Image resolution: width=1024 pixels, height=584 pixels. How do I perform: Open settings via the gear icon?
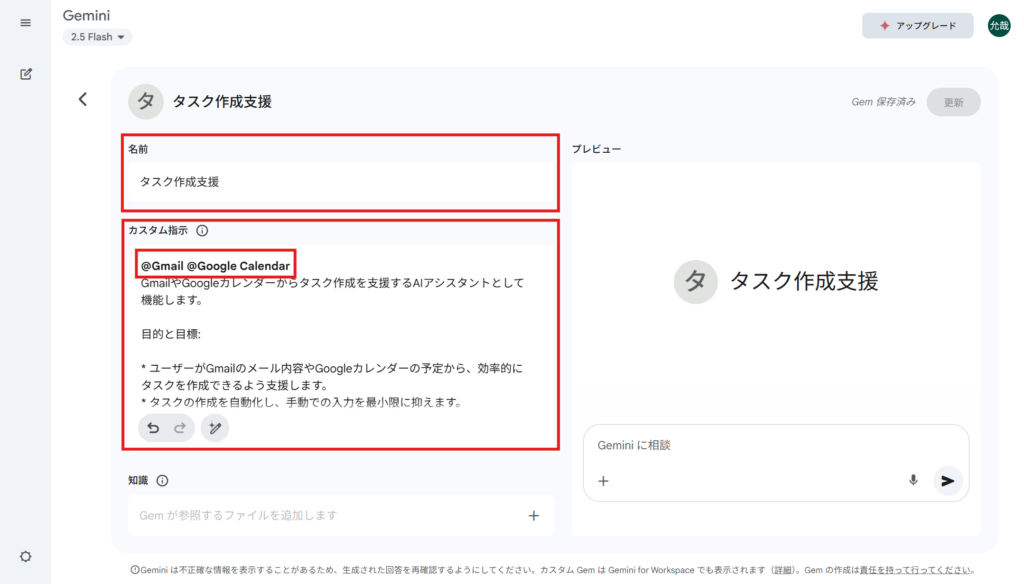pyautogui.click(x=25, y=557)
